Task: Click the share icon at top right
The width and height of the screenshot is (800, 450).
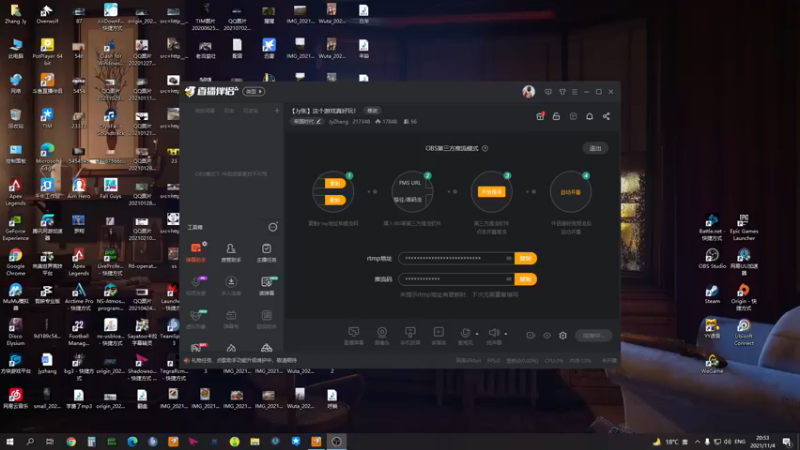Action: point(606,116)
